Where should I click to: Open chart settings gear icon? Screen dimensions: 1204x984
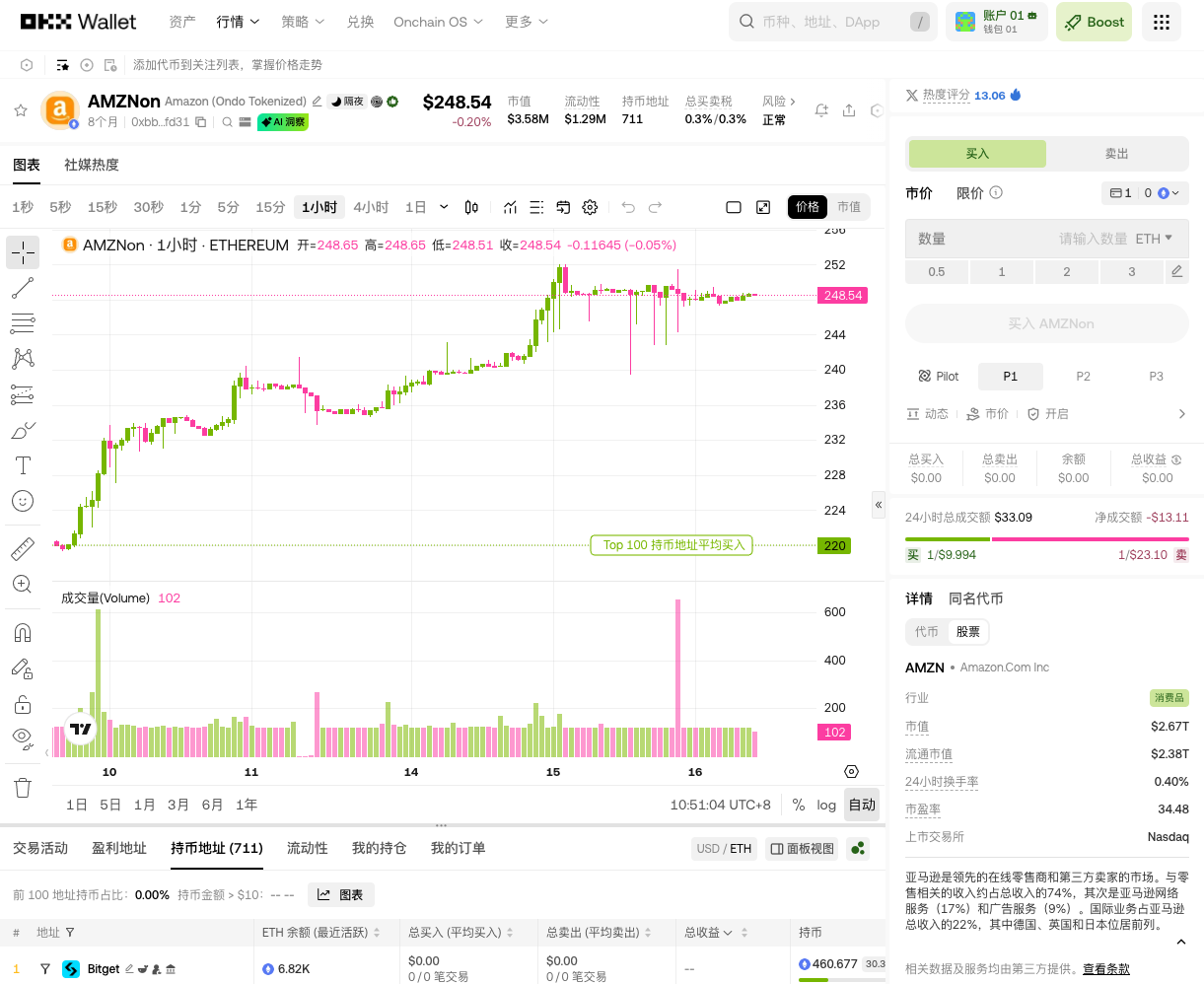tap(590, 207)
